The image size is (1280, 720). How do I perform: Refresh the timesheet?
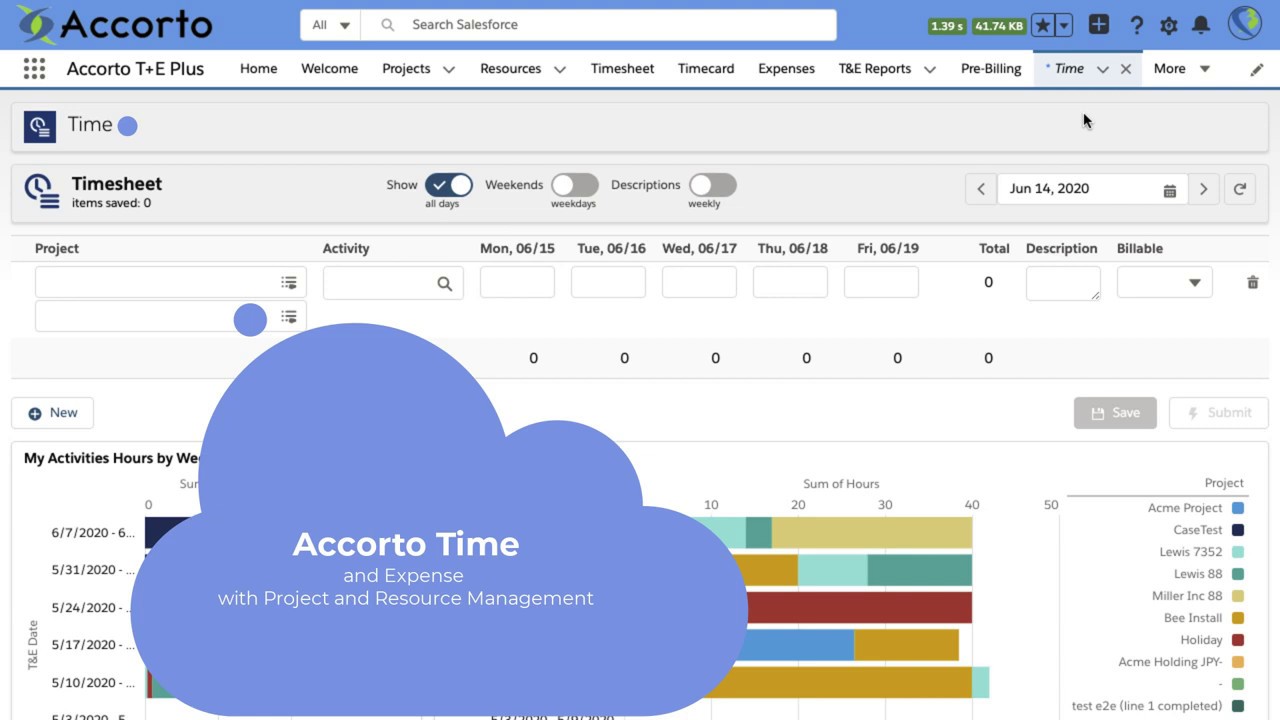point(1240,189)
